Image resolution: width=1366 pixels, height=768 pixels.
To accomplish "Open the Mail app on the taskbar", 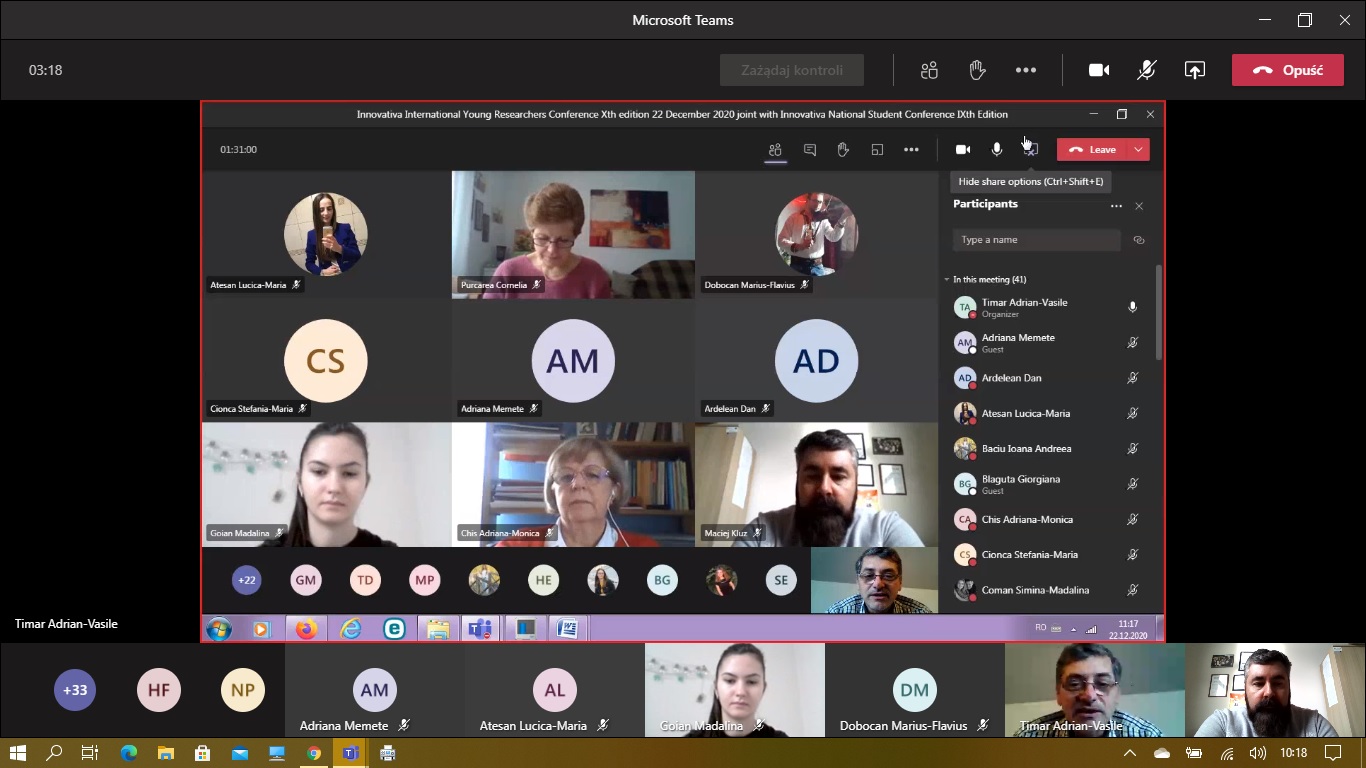I will click(x=240, y=753).
